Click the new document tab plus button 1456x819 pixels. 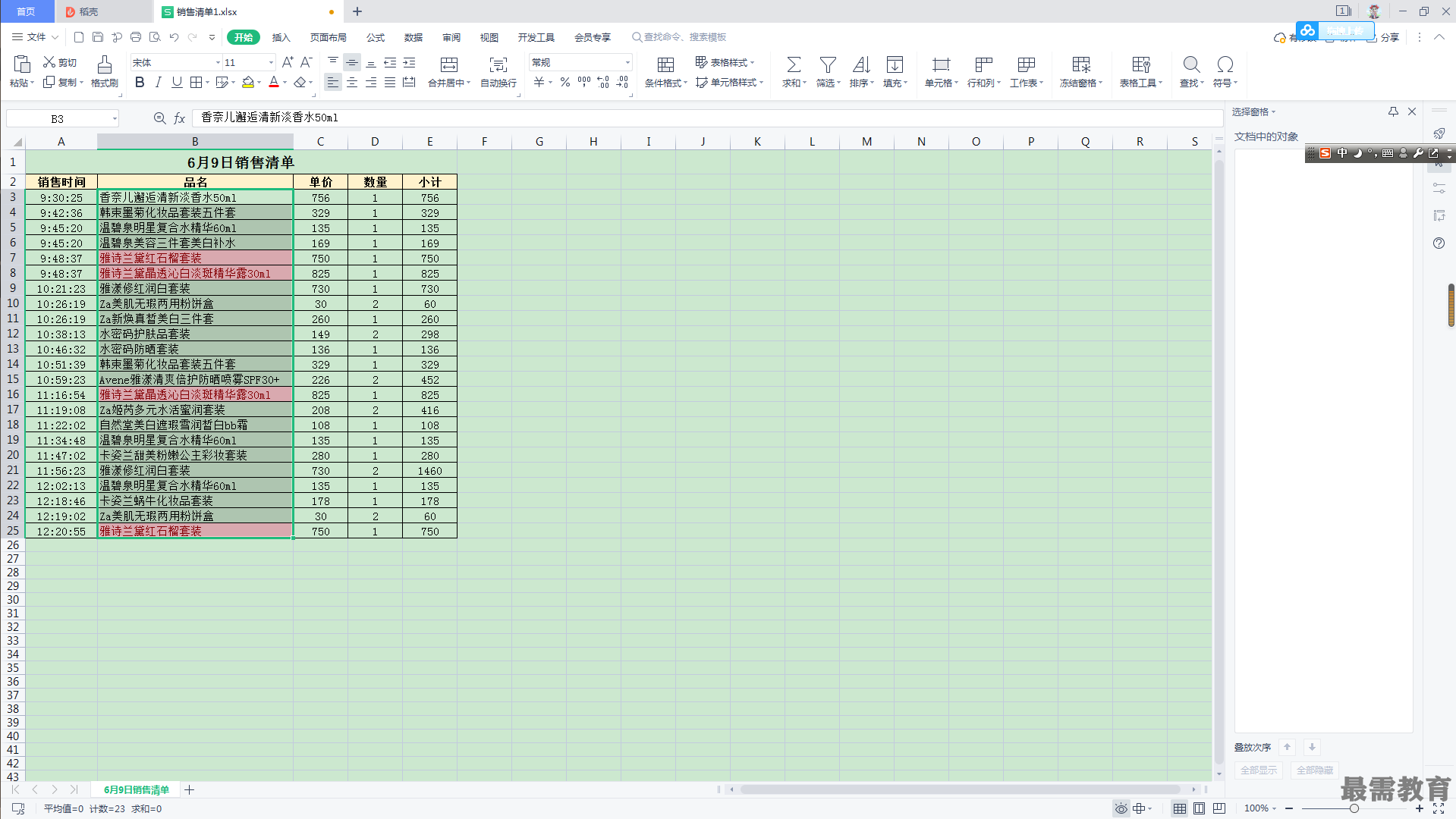pyautogui.click(x=357, y=11)
